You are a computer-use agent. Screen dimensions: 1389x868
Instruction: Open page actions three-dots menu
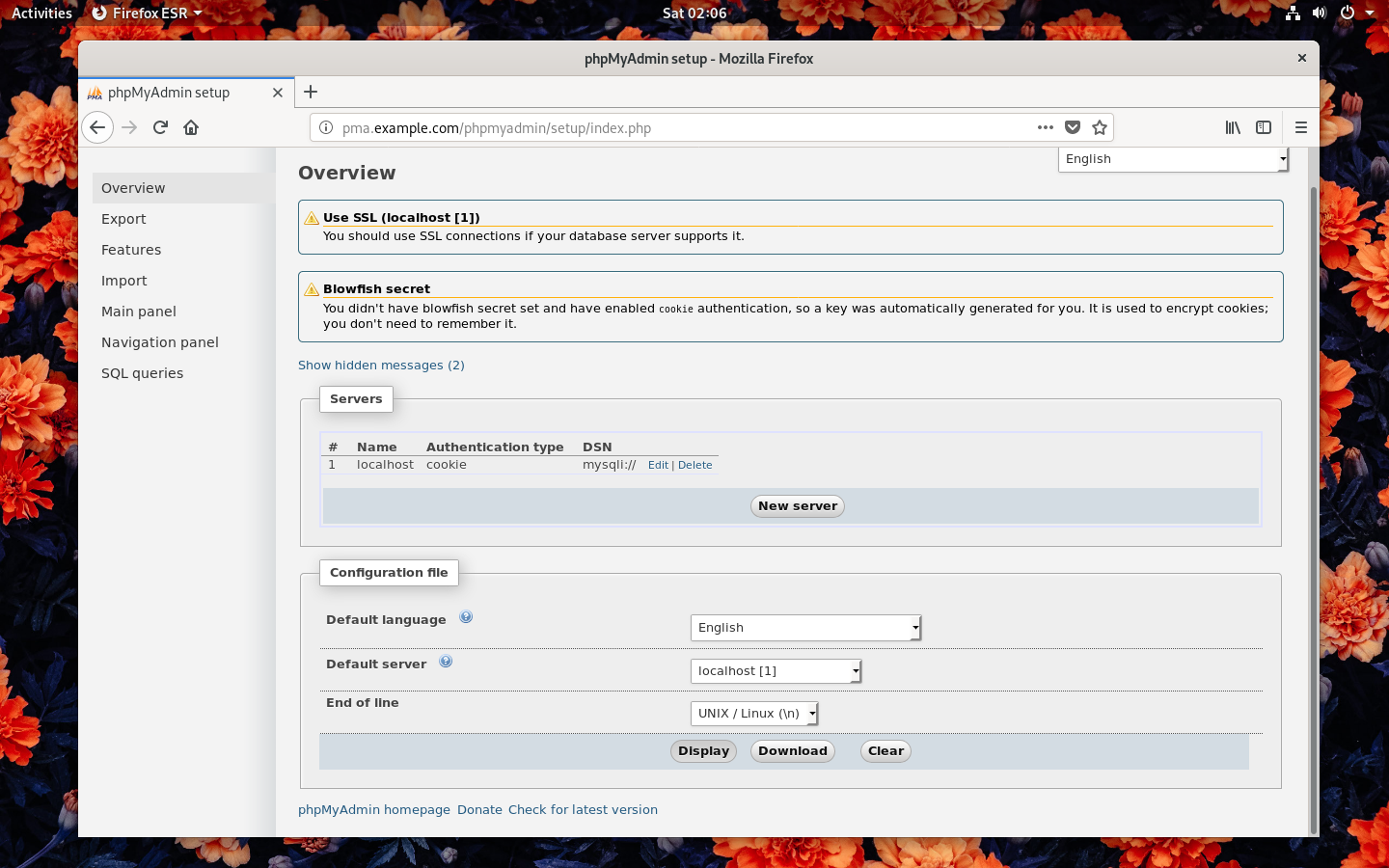coord(1046,127)
